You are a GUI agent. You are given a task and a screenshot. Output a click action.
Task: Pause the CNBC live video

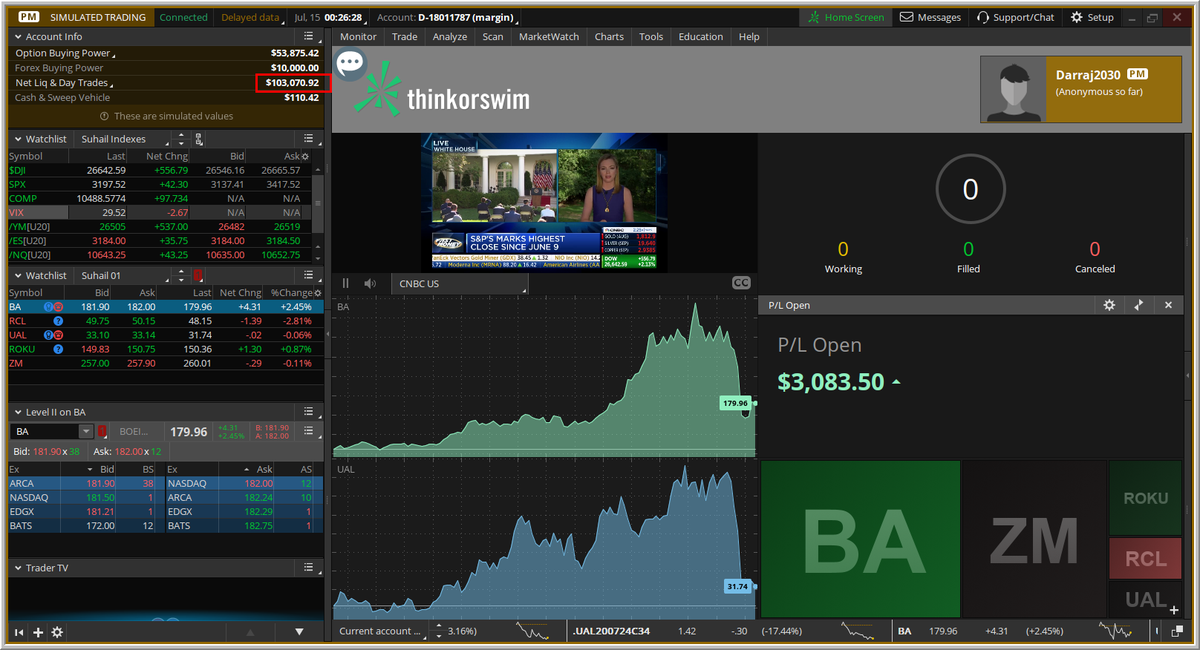[346, 283]
